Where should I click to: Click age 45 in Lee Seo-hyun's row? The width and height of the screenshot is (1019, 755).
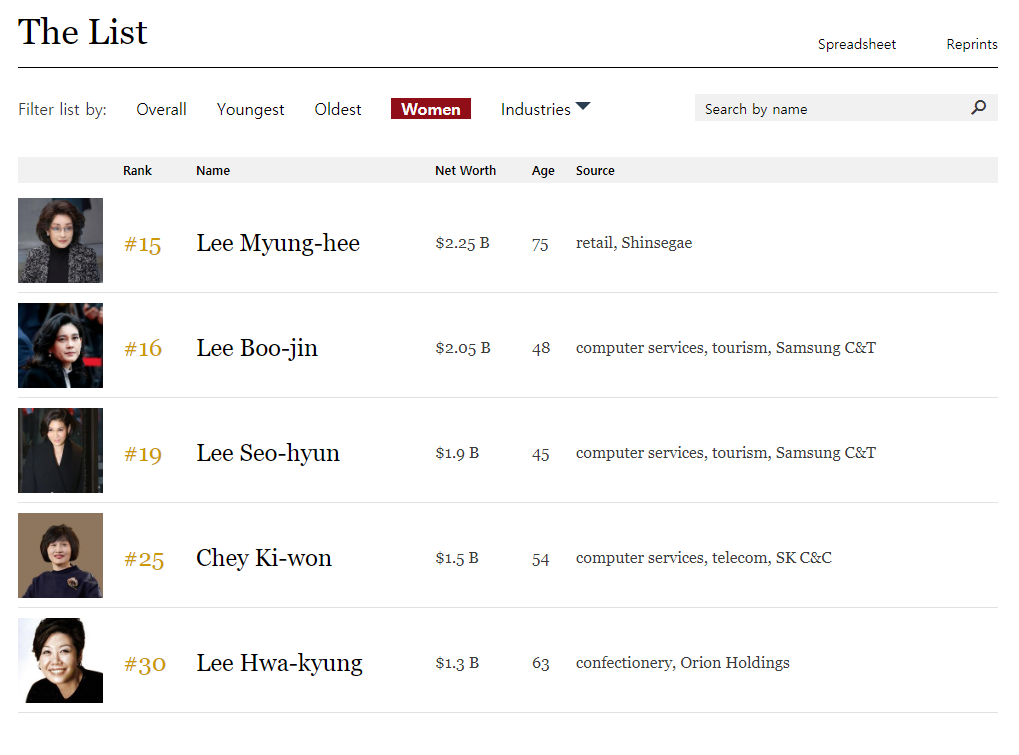coord(541,454)
